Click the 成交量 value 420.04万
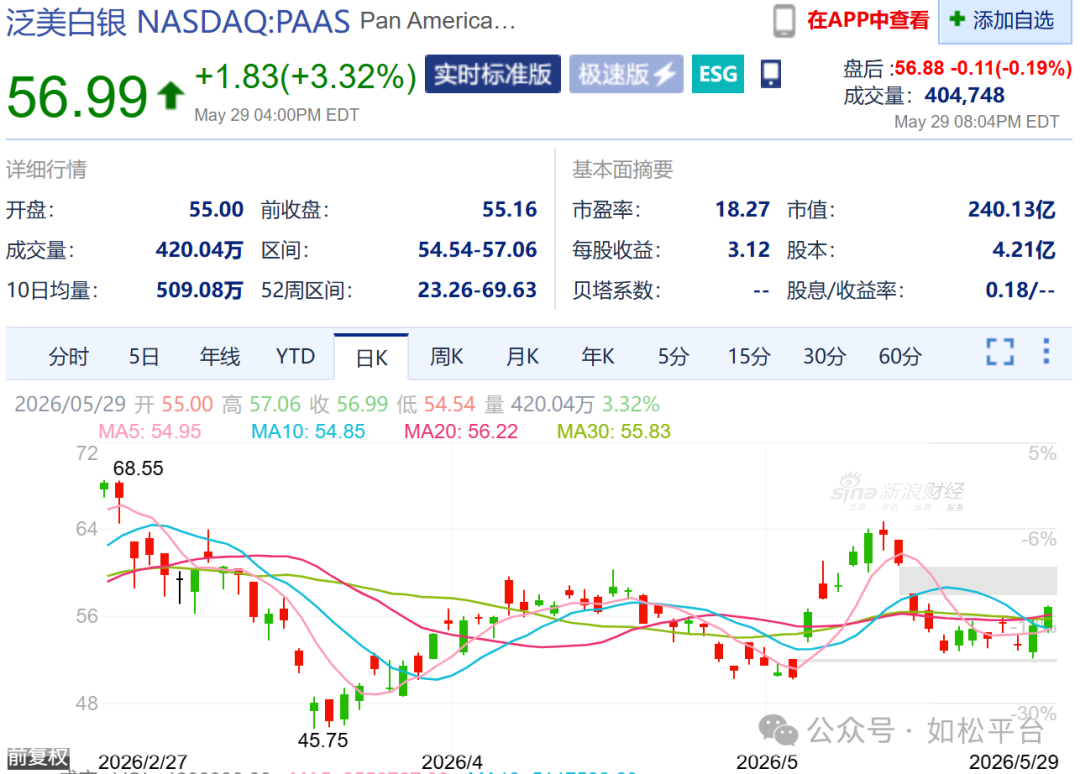Screen dimensions: 1080x774 [x=199, y=249]
